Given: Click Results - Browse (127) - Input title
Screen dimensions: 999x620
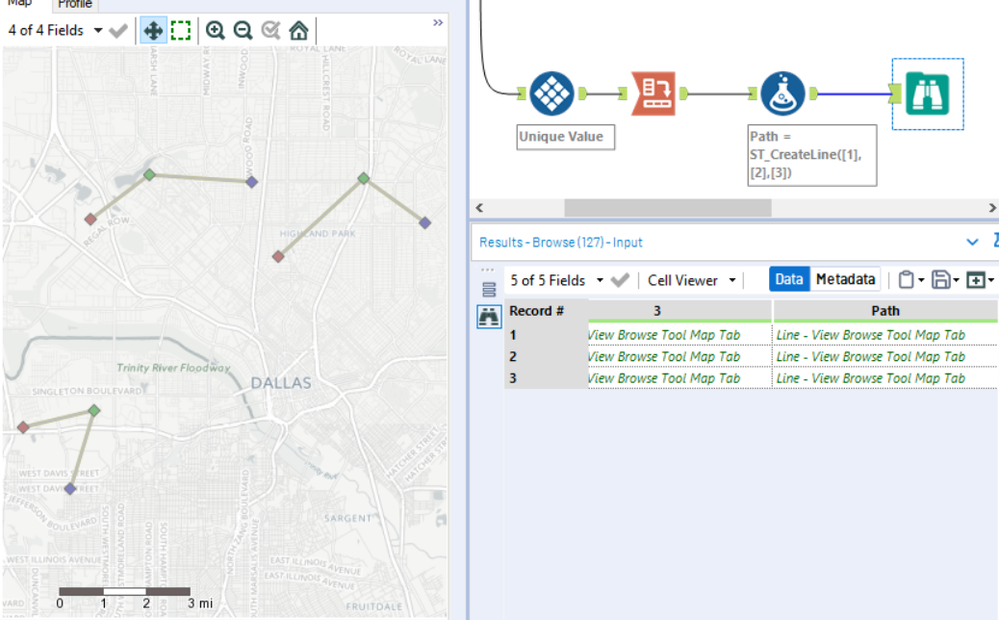Looking at the screenshot, I should (561, 242).
